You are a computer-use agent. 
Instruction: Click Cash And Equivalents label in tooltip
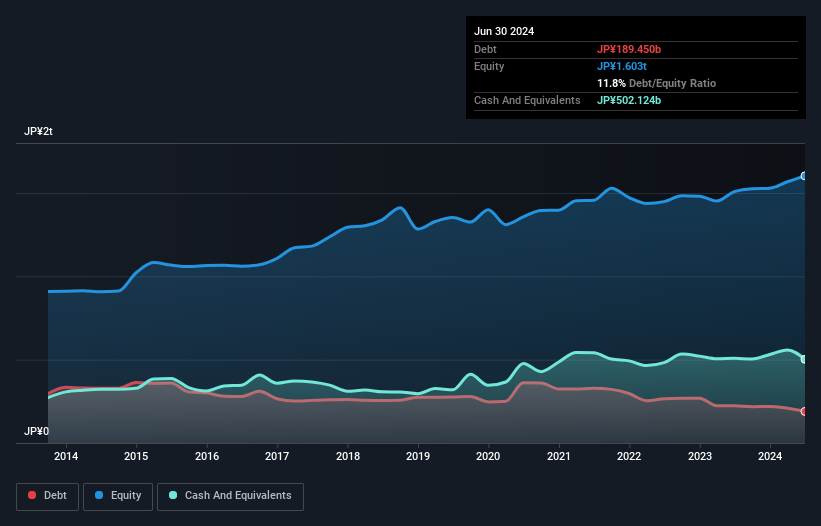pyautogui.click(x=527, y=100)
